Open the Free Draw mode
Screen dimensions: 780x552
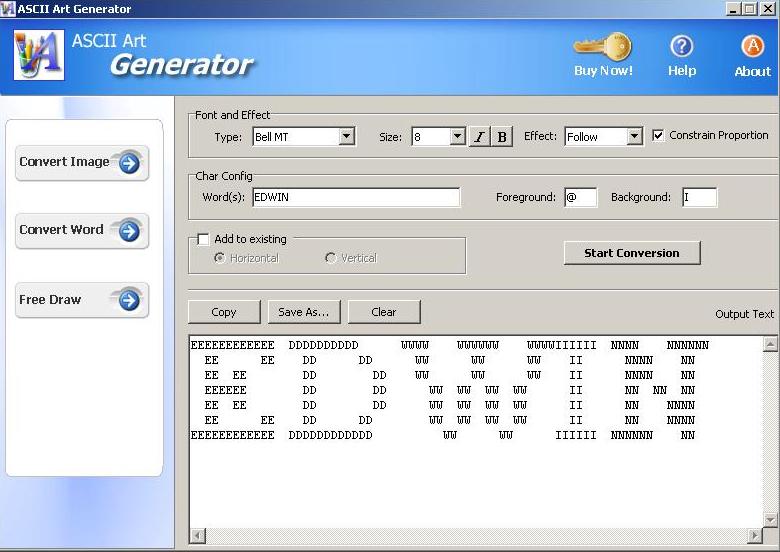(x=82, y=300)
